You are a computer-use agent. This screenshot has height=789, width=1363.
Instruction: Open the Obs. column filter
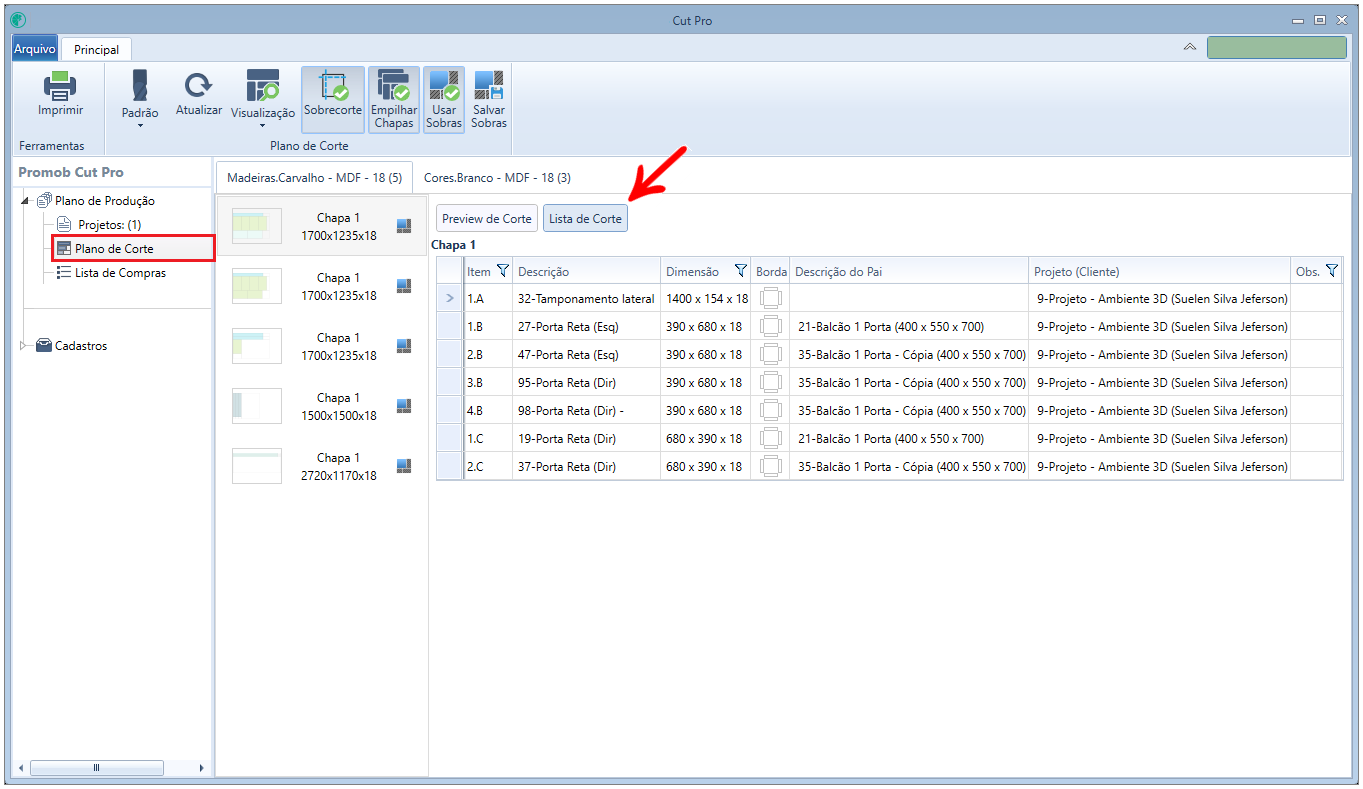pyautogui.click(x=1332, y=271)
